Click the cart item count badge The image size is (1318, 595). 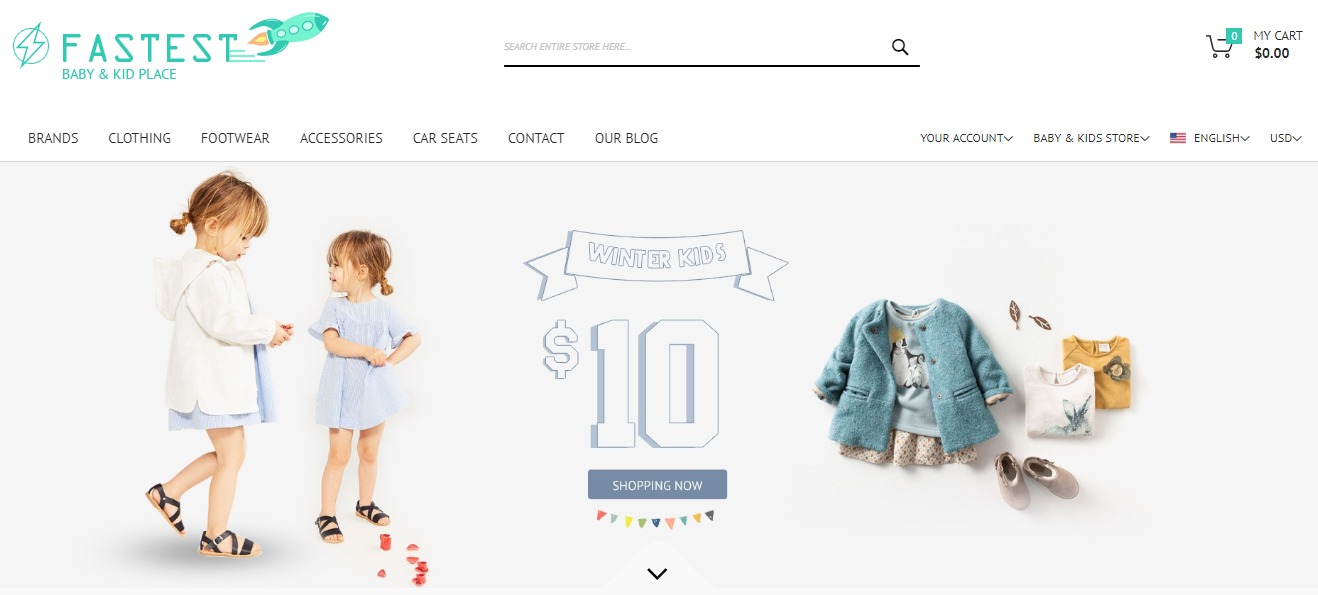1234,36
